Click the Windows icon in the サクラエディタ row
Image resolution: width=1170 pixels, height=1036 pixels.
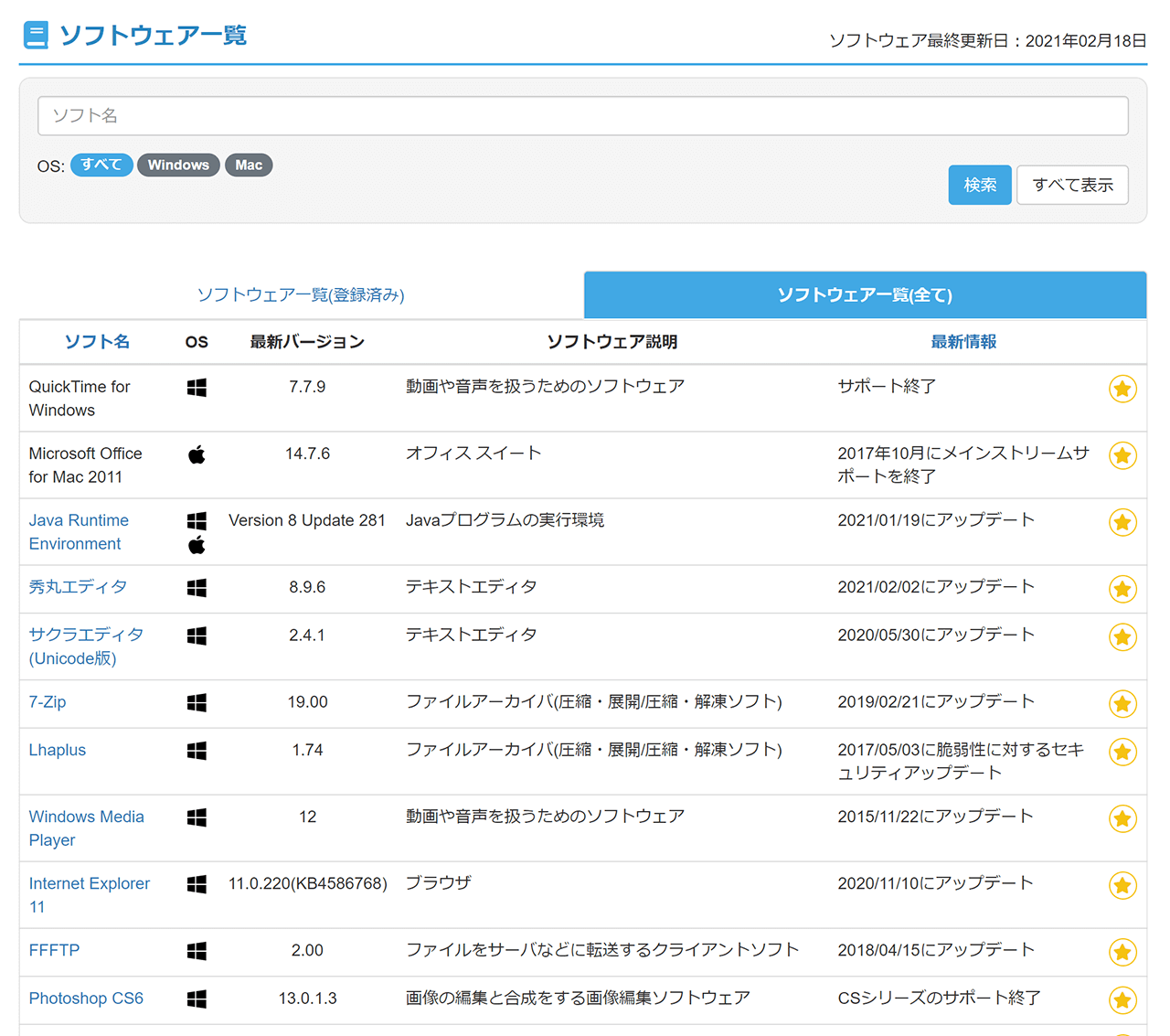[197, 635]
